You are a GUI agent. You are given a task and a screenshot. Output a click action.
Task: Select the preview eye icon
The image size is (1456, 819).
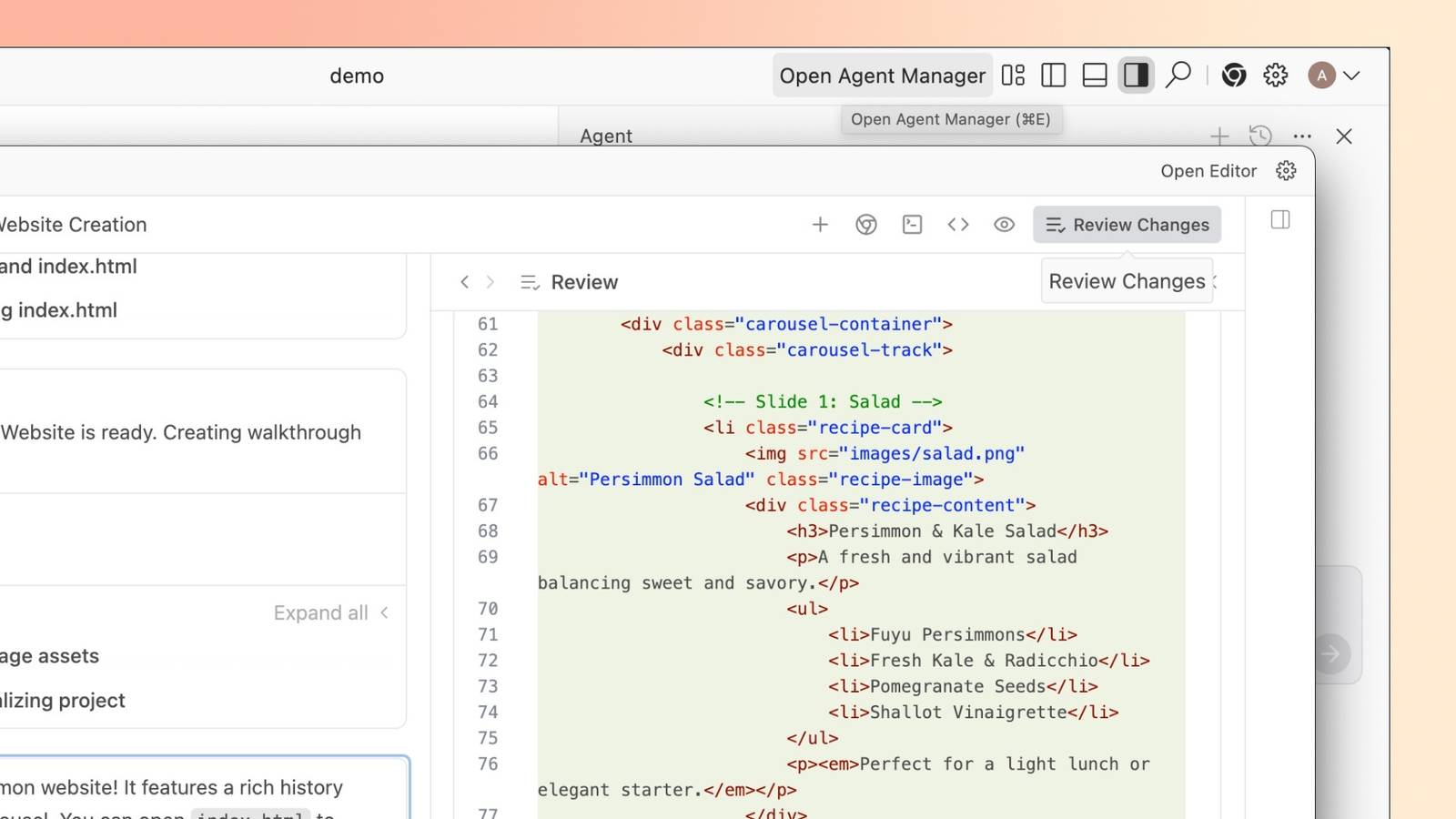(x=1004, y=224)
